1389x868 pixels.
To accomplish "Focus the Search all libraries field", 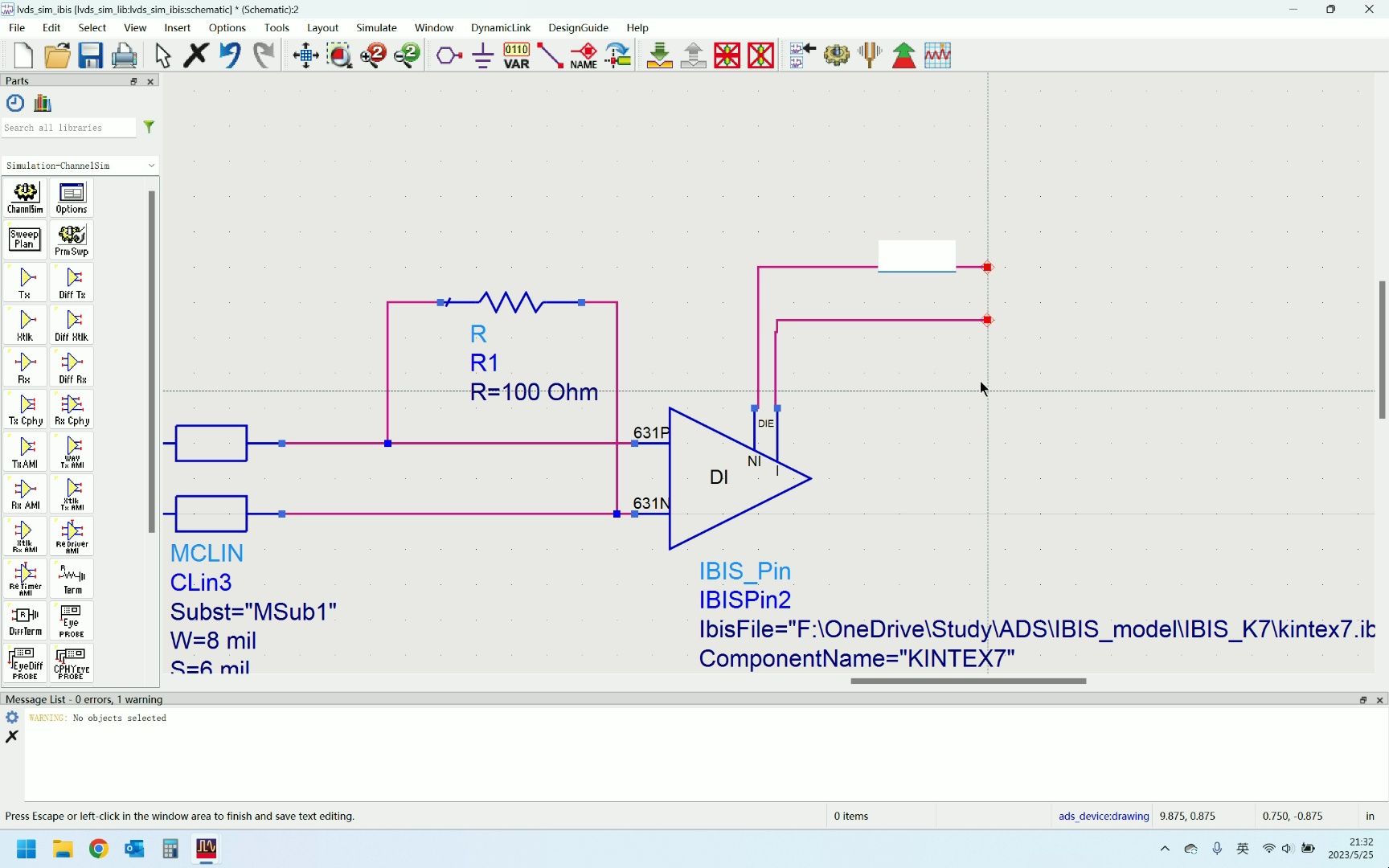I will point(69,128).
